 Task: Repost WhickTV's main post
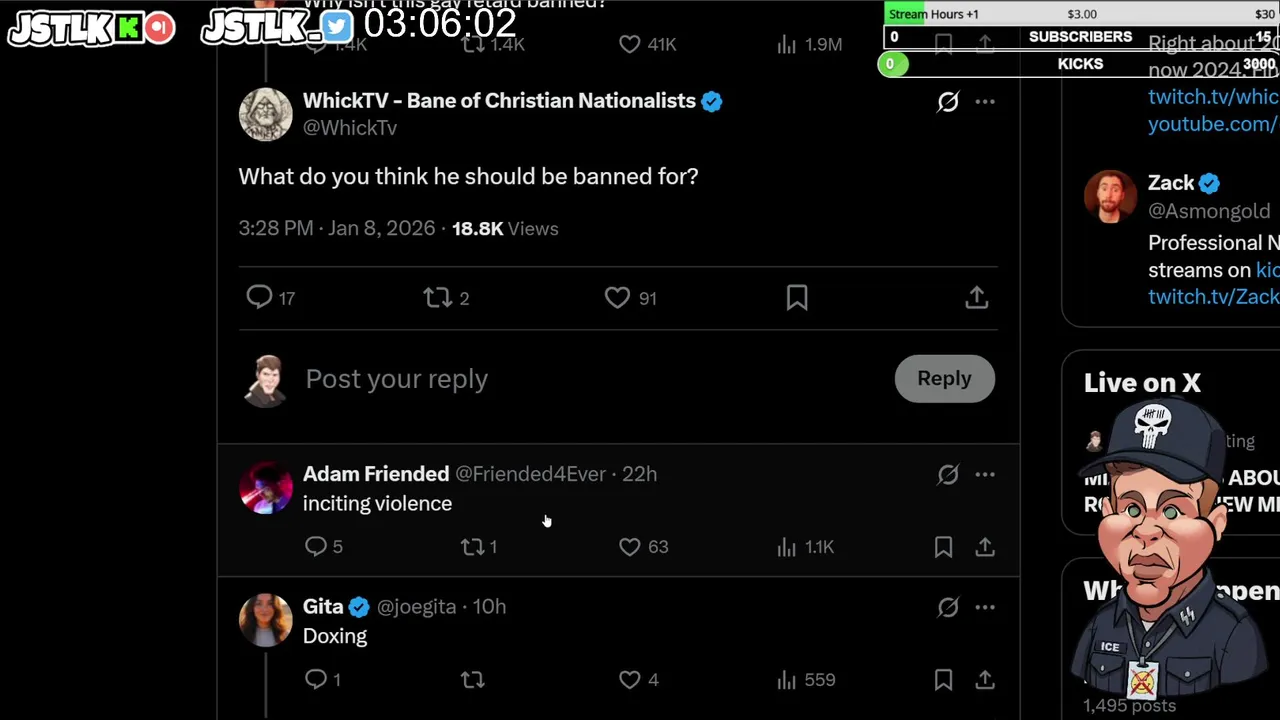tap(437, 297)
